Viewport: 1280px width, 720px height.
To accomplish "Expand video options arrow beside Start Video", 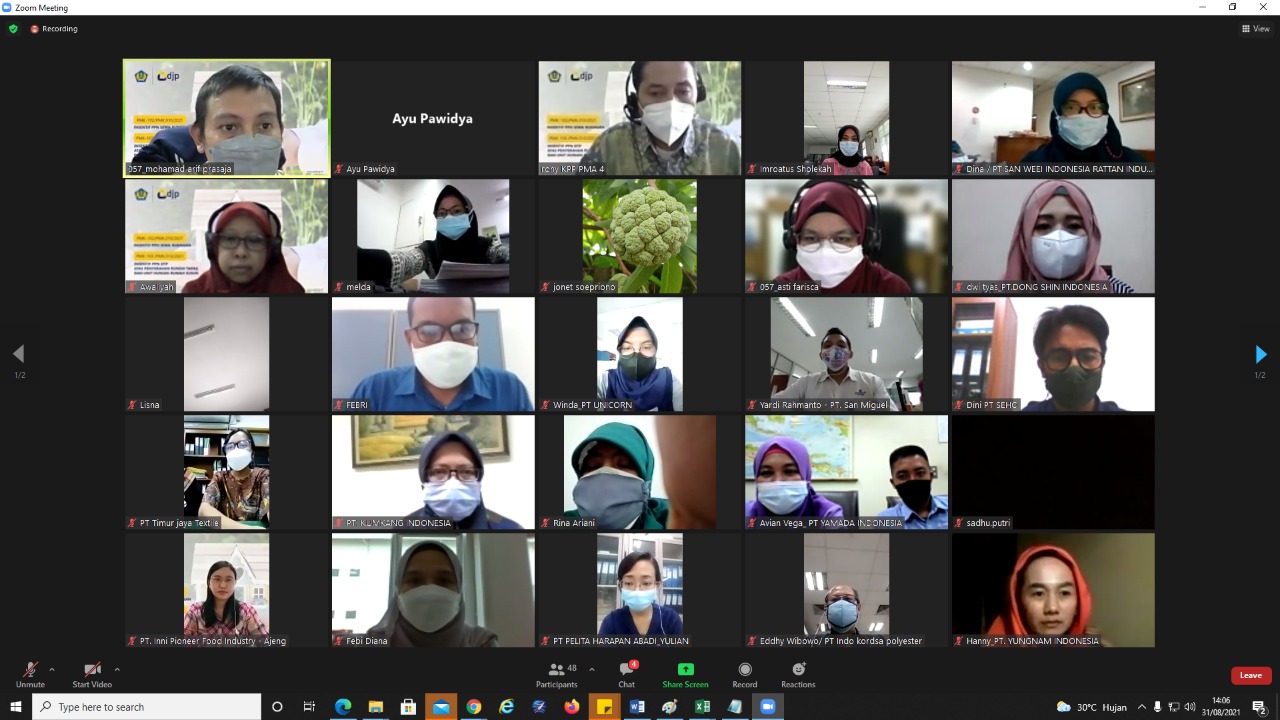I will click(x=117, y=670).
